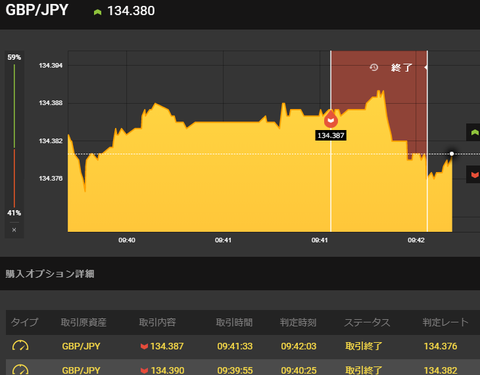Click the 09:42 time axis label
Image resolution: width=480 pixels, height=375 pixels.
(416, 240)
